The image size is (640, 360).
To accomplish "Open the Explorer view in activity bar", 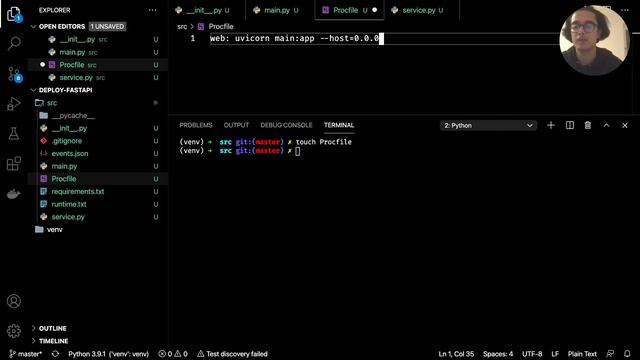I will point(14,14).
